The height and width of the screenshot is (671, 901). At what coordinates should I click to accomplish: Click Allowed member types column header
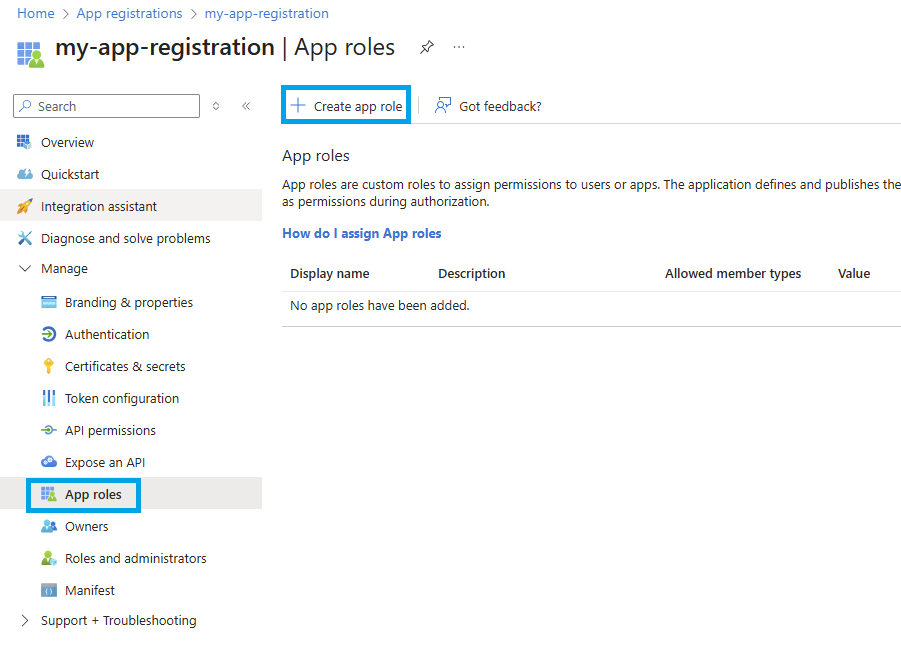[x=733, y=273]
